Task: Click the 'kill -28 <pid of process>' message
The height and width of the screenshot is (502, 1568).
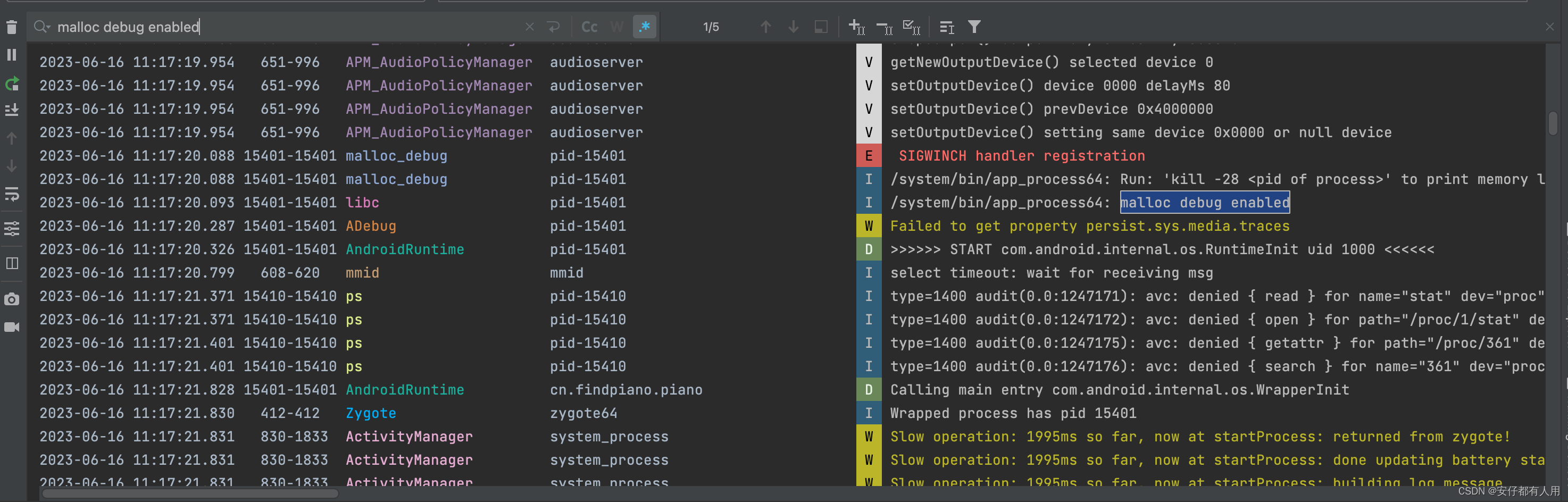Action: 1217,179
